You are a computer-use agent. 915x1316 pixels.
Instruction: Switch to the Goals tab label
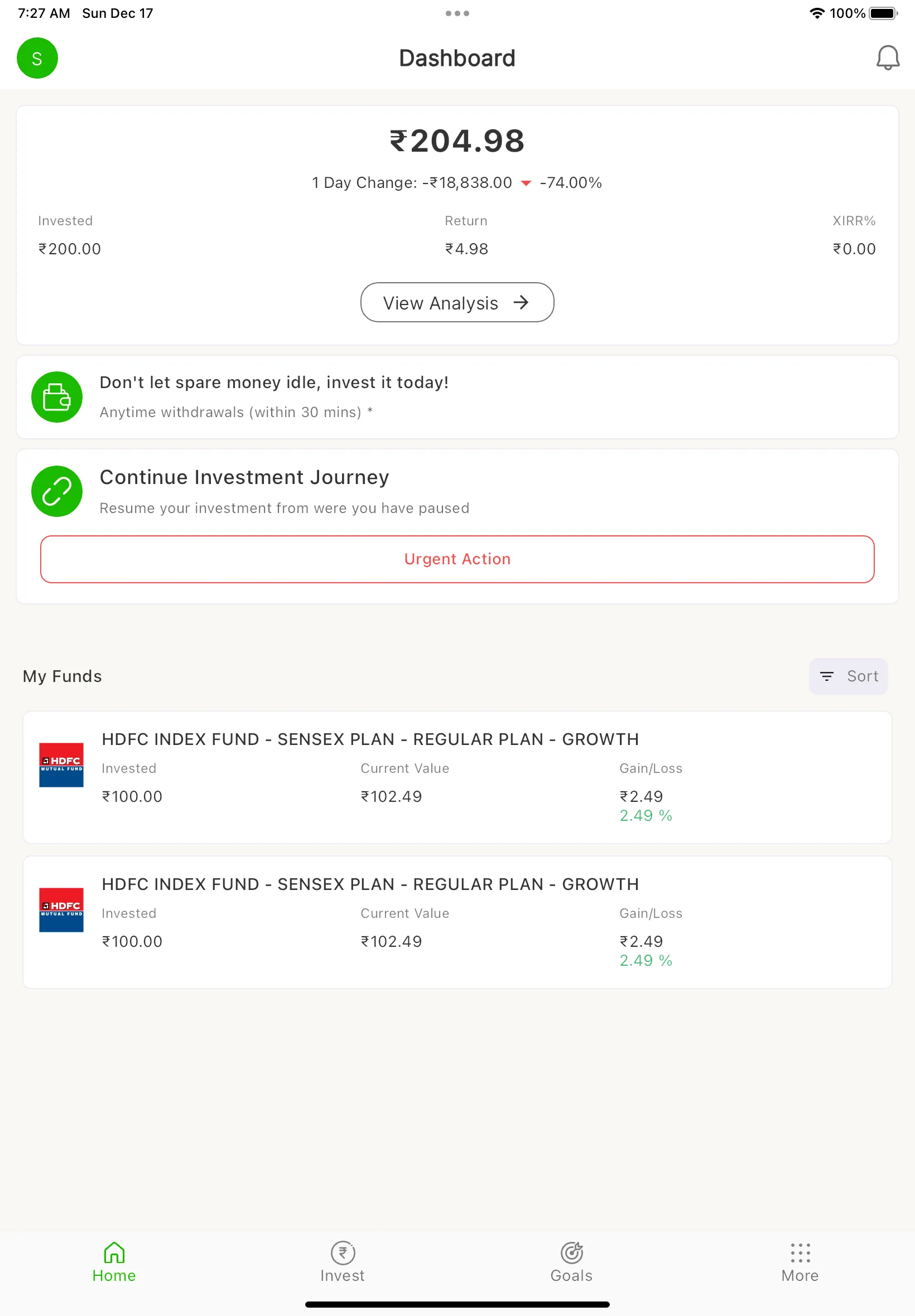coord(571,1275)
